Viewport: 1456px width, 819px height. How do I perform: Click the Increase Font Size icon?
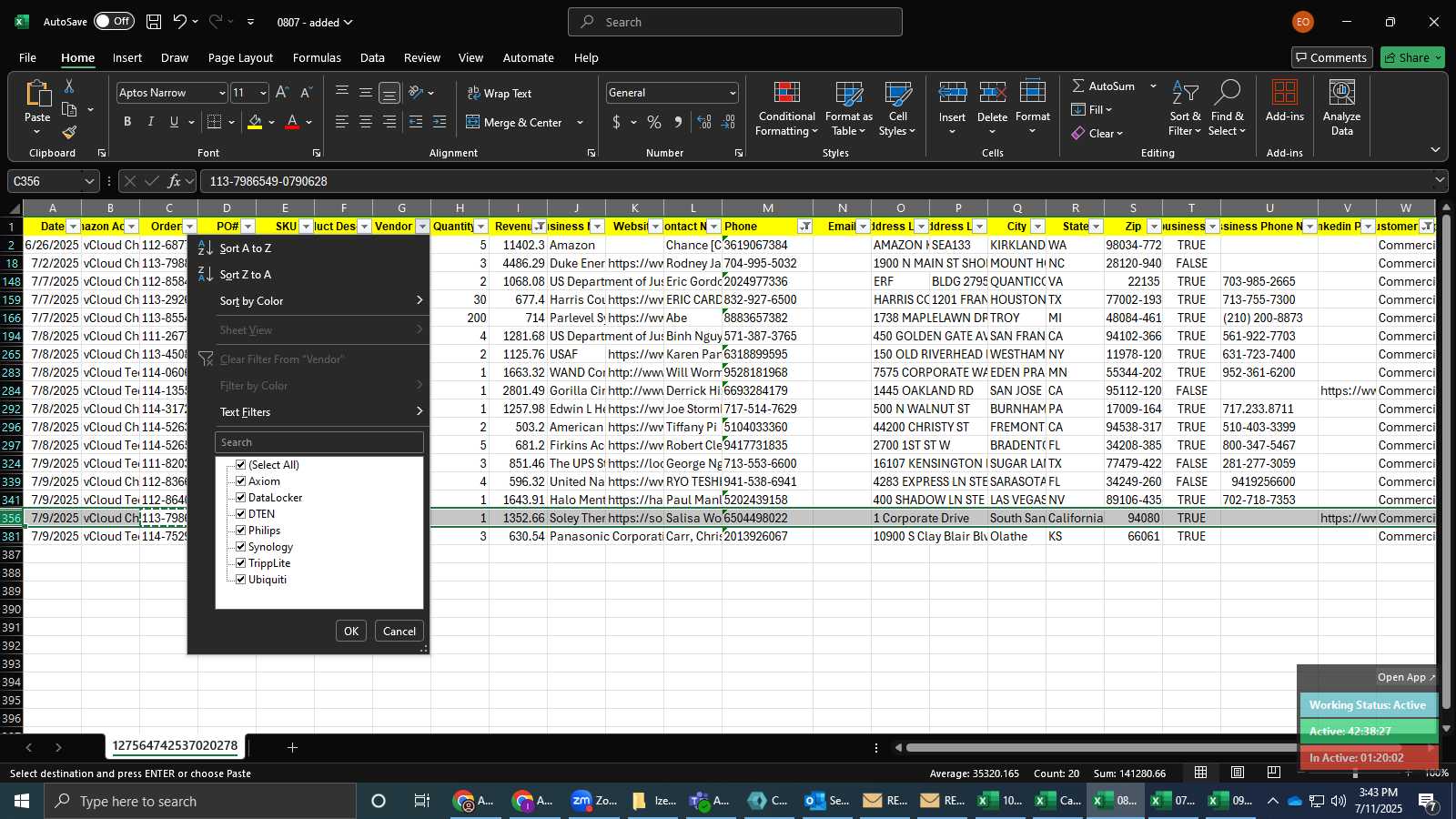(282, 93)
